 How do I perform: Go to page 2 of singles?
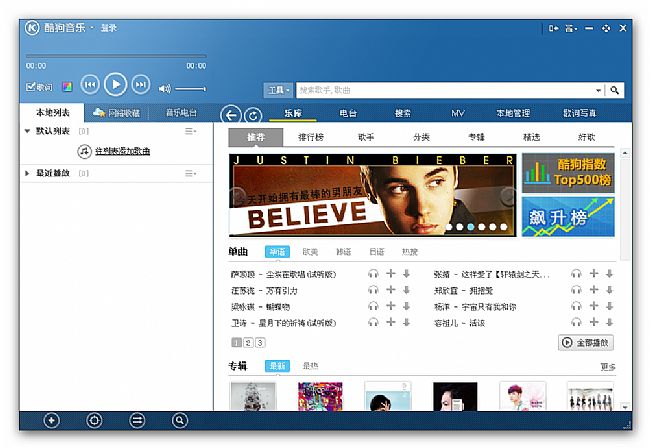[248, 343]
